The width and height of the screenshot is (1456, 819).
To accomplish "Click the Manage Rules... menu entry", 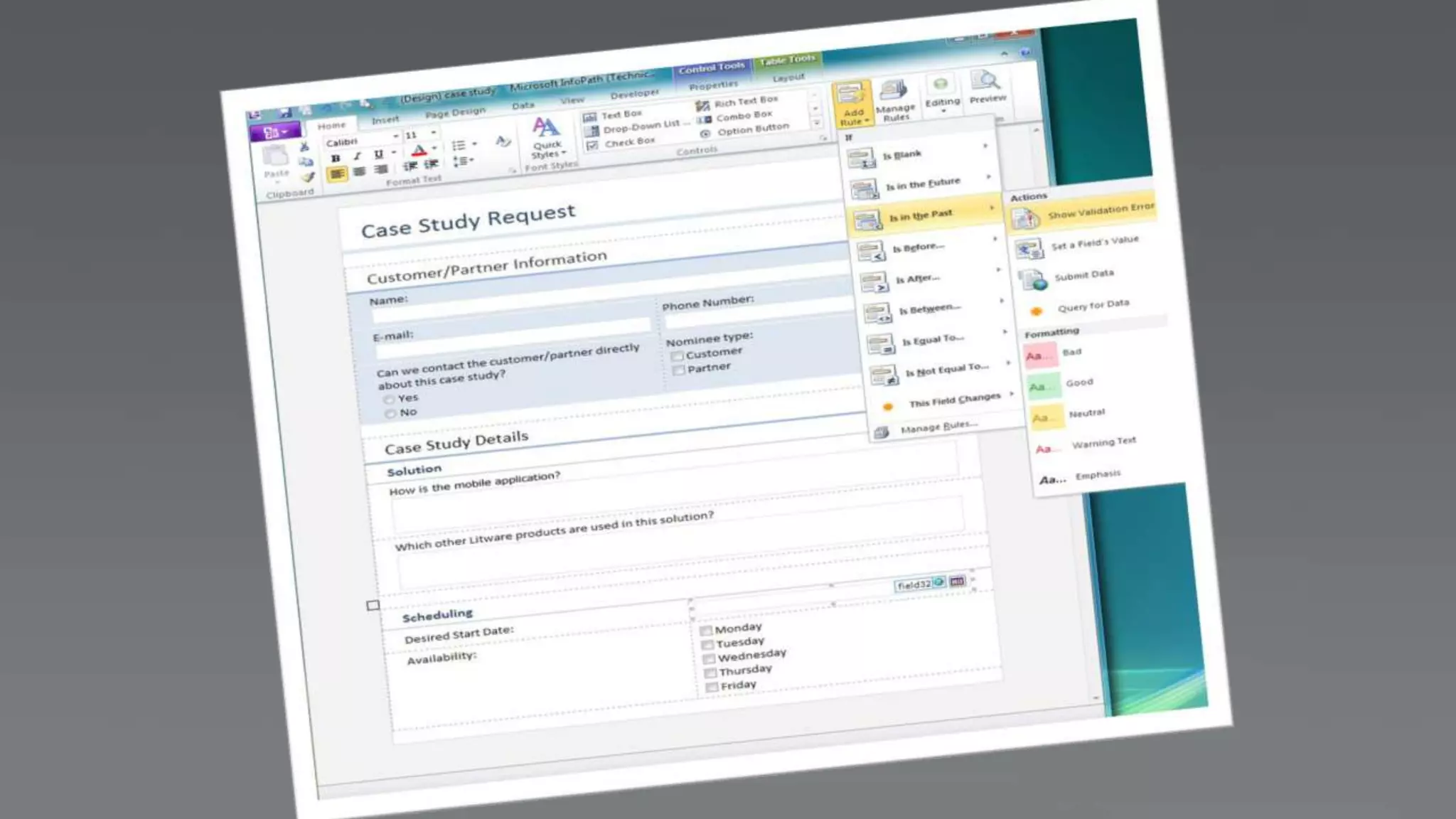I will (x=938, y=427).
